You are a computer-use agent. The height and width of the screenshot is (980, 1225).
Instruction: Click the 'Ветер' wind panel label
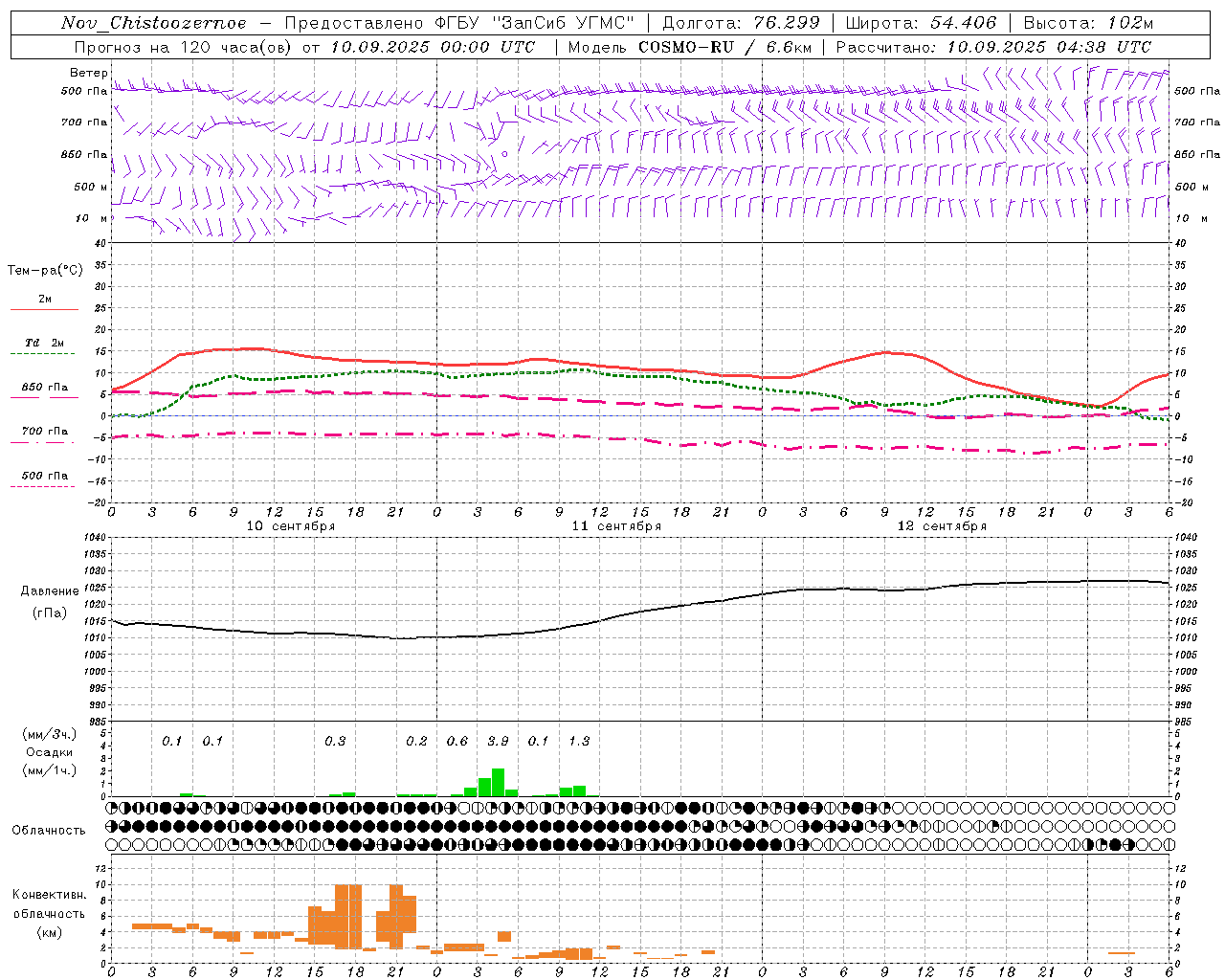click(88, 73)
